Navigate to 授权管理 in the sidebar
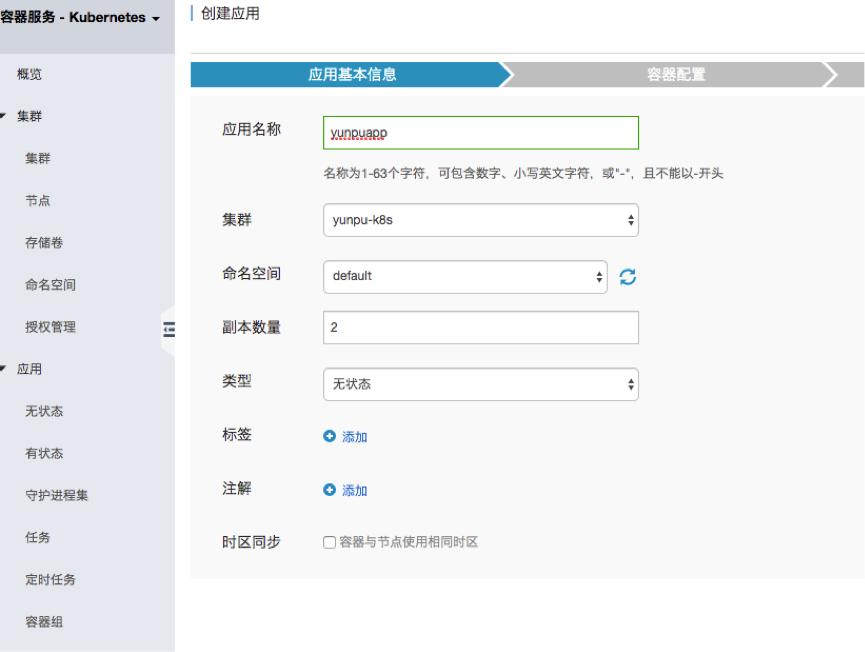Screen dimensions: 865x652 50,327
